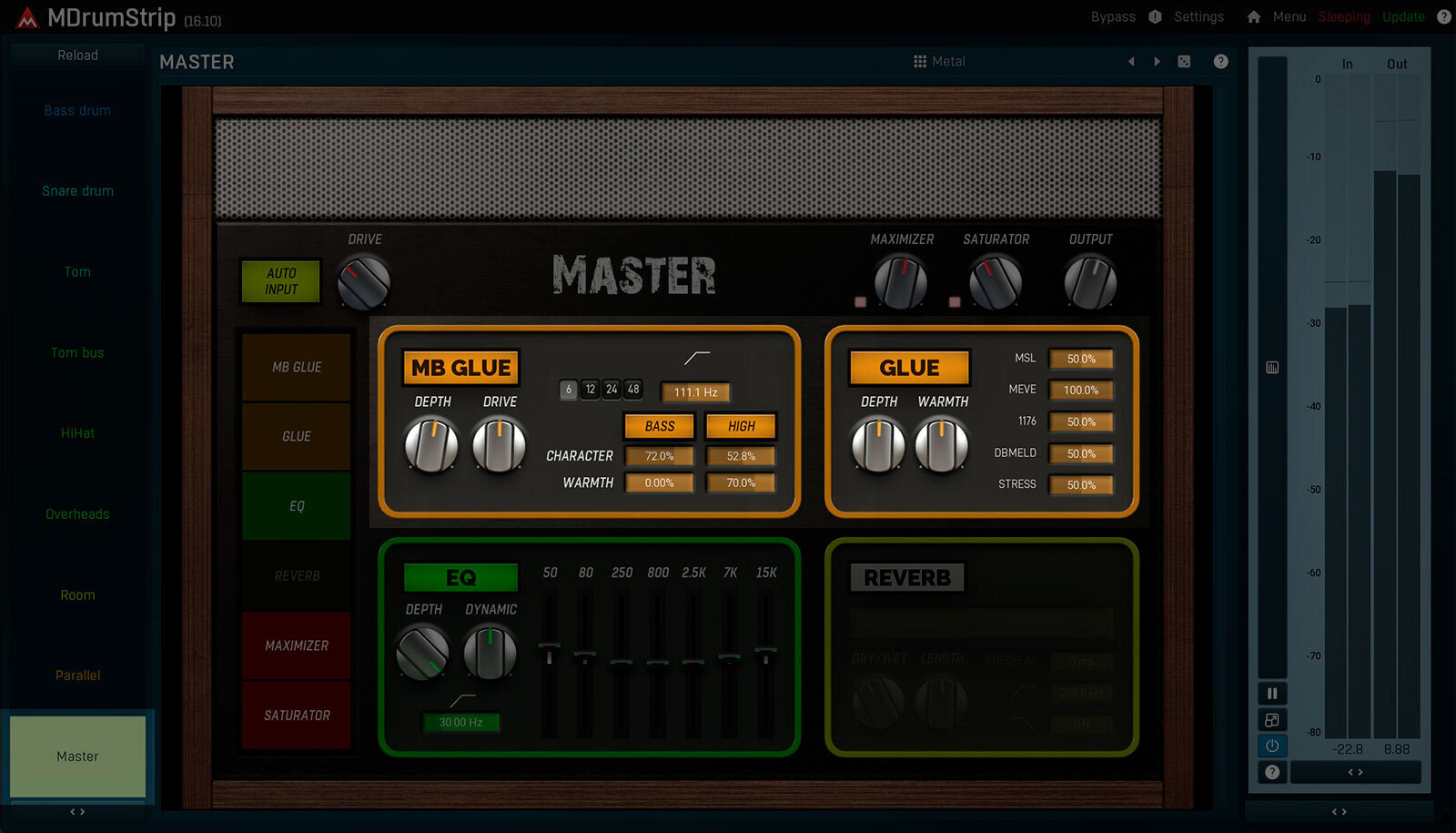The height and width of the screenshot is (833, 1456).
Task: Switch to the Overheads section
Action: click(77, 514)
